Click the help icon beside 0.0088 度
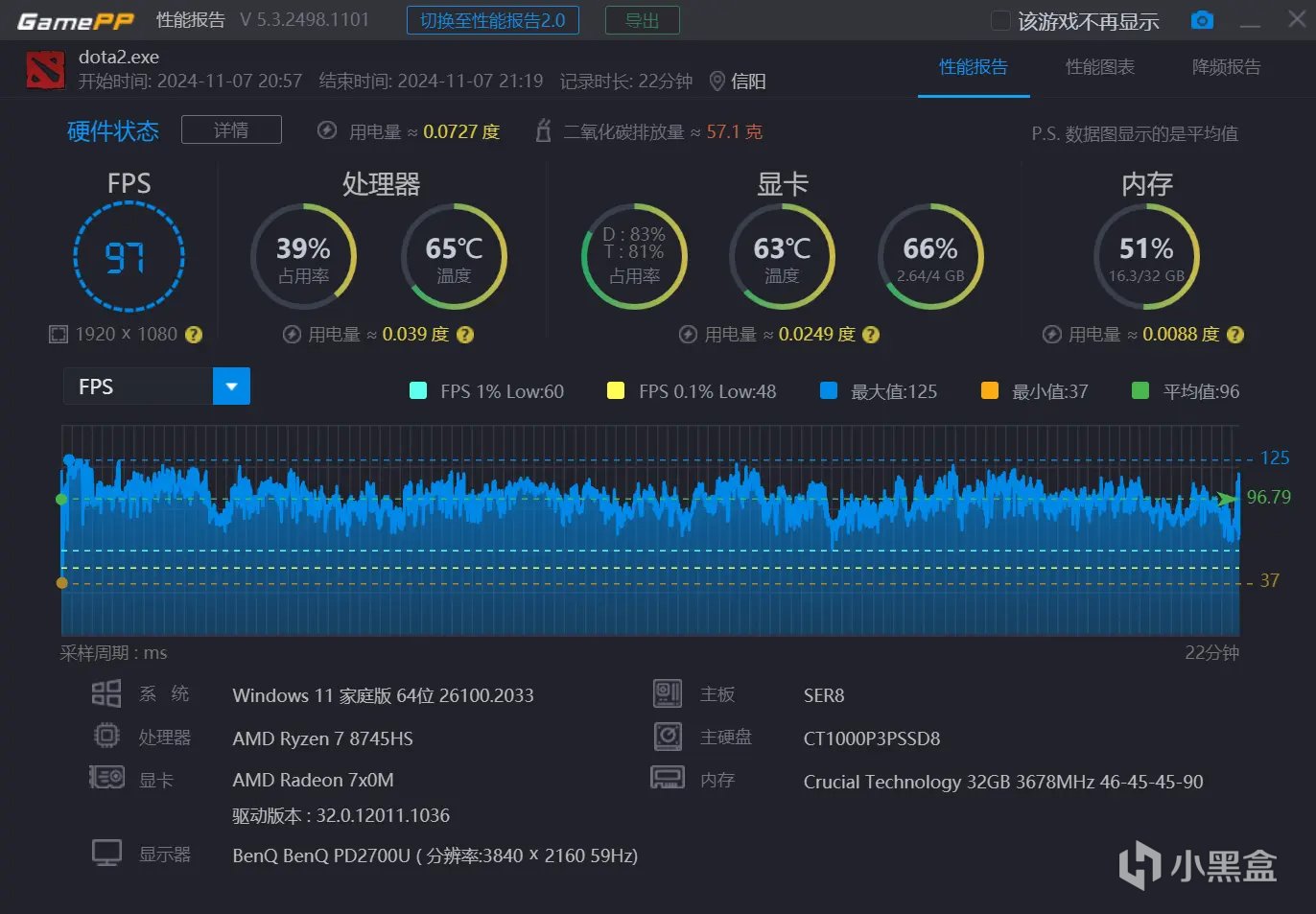Viewport: 1316px width, 914px height. [x=1235, y=335]
